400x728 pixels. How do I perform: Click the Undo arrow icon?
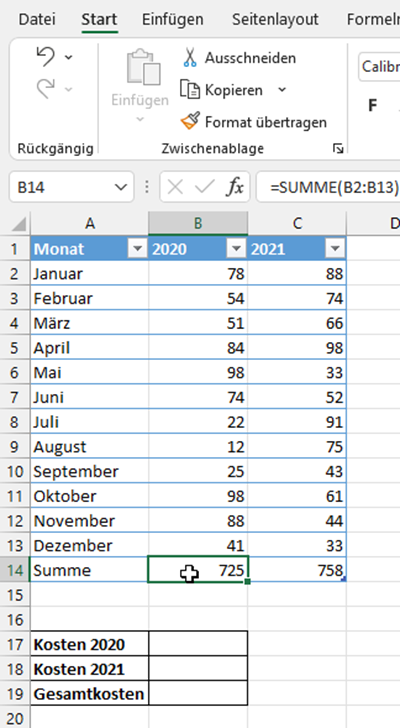[45, 57]
